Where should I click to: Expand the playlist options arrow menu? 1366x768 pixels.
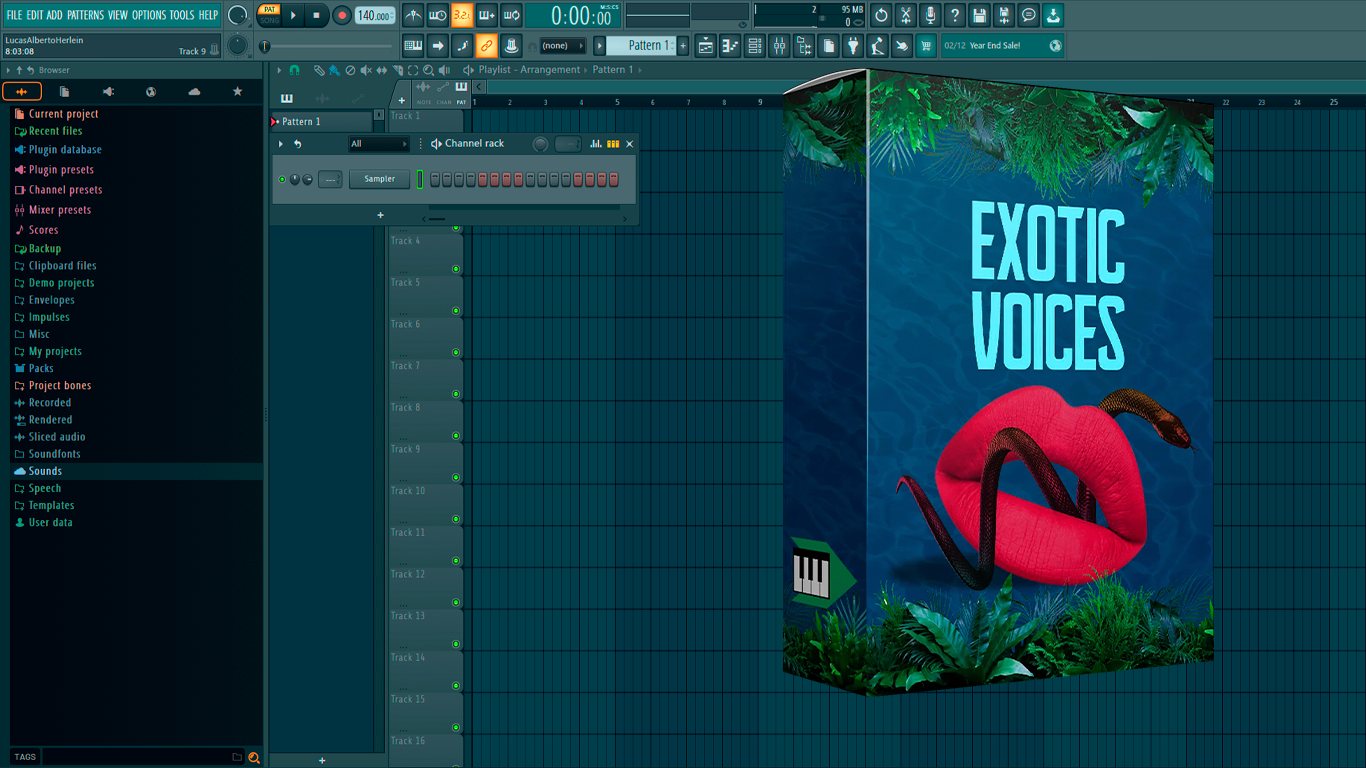click(281, 70)
